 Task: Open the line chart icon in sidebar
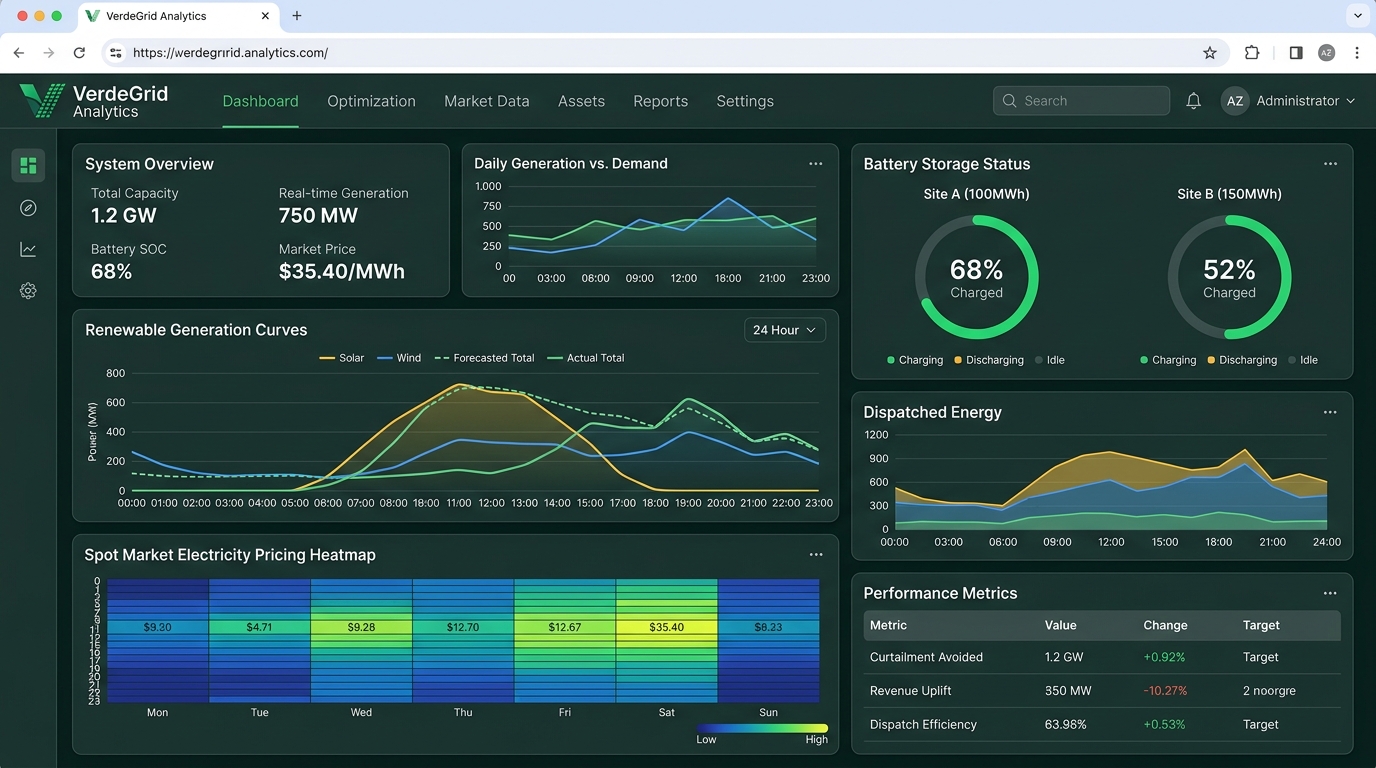[28, 250]
